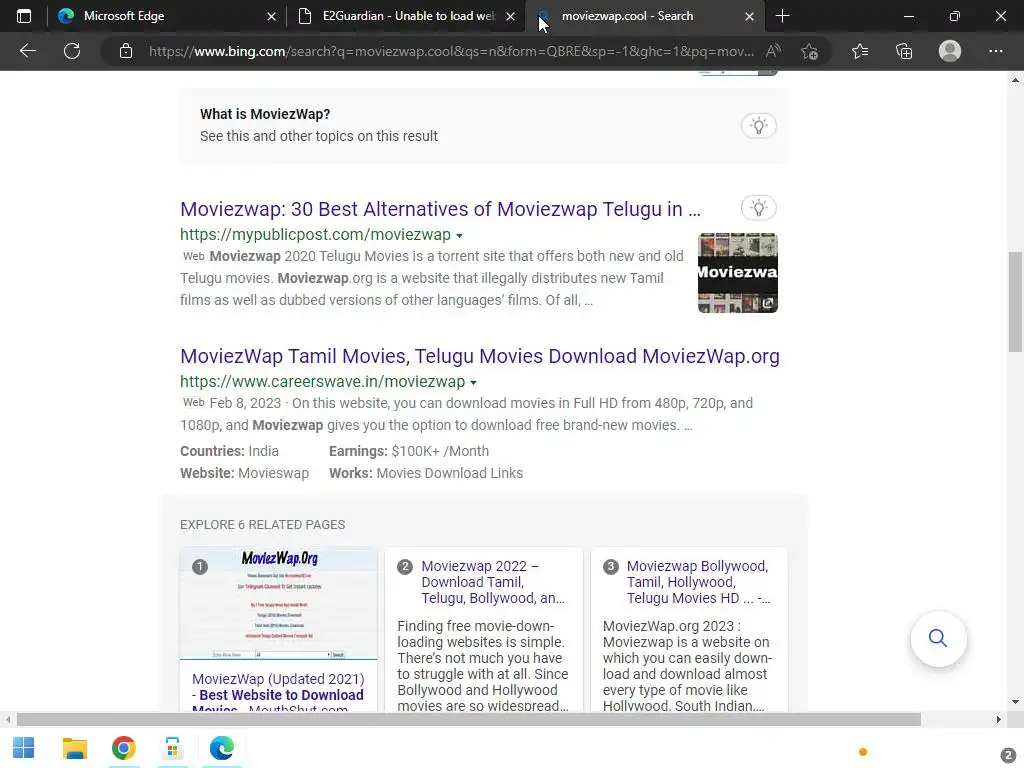1024x768 pixels.
Task: Close the E2Guardian tab
Action: (511, 16)
